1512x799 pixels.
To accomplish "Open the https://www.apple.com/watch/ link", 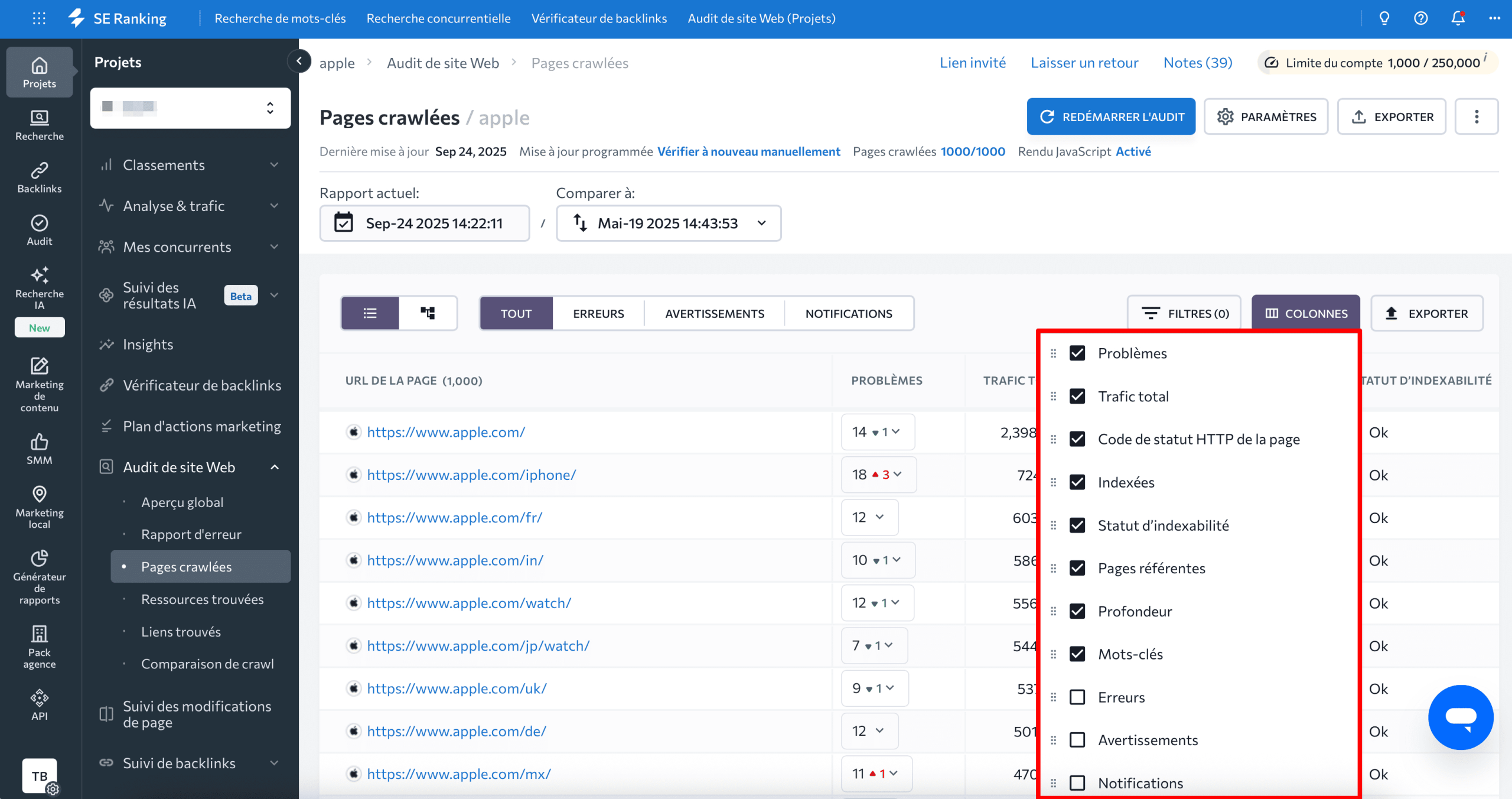I will tap(469, 603).
